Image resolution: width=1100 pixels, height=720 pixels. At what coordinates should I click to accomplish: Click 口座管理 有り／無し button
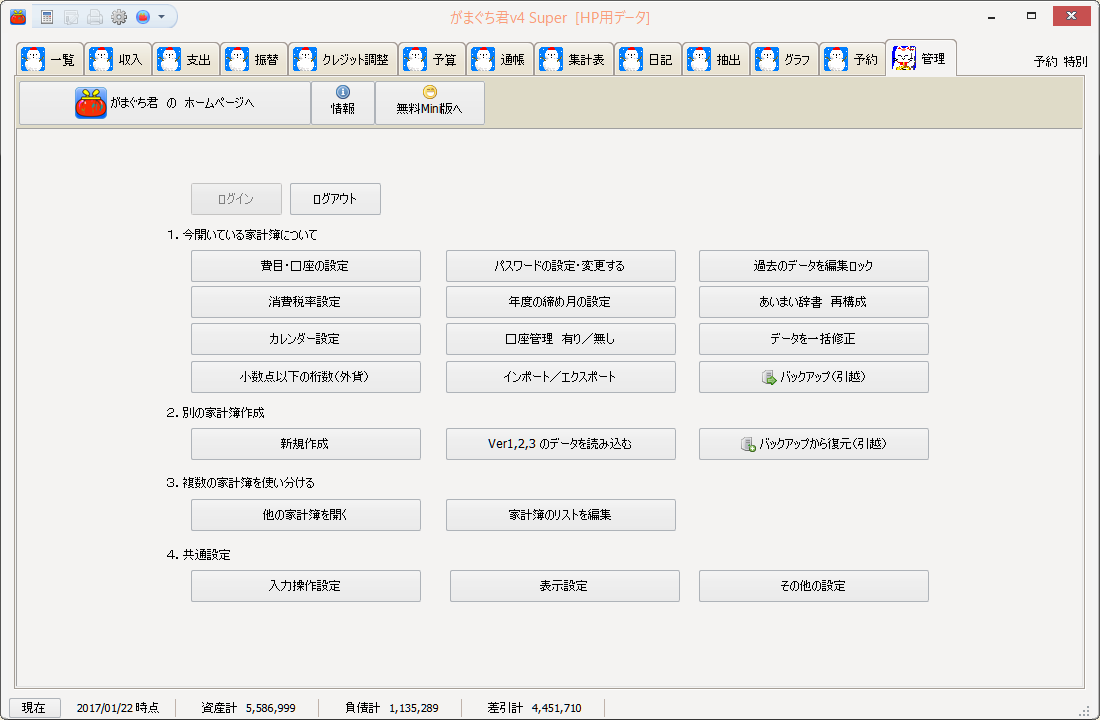[x=561, y=339]
